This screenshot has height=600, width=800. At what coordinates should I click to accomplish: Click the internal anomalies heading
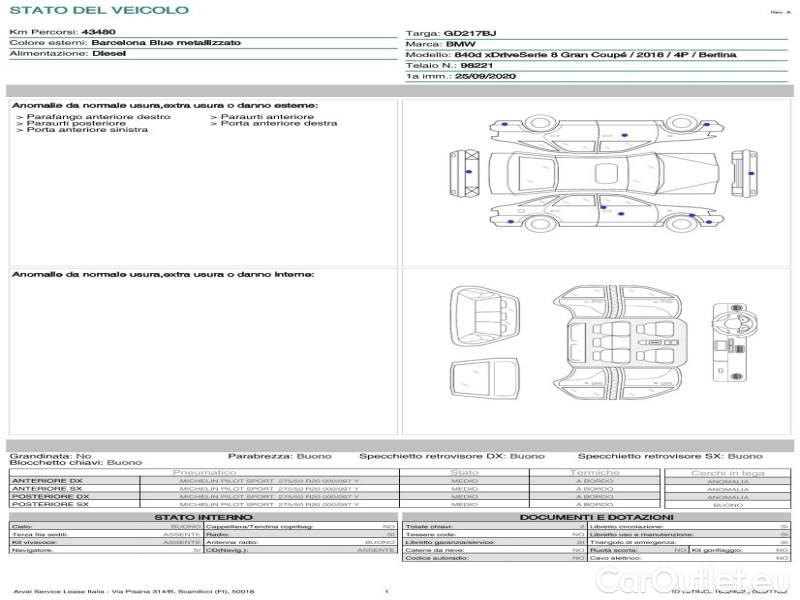pos(163,274)
